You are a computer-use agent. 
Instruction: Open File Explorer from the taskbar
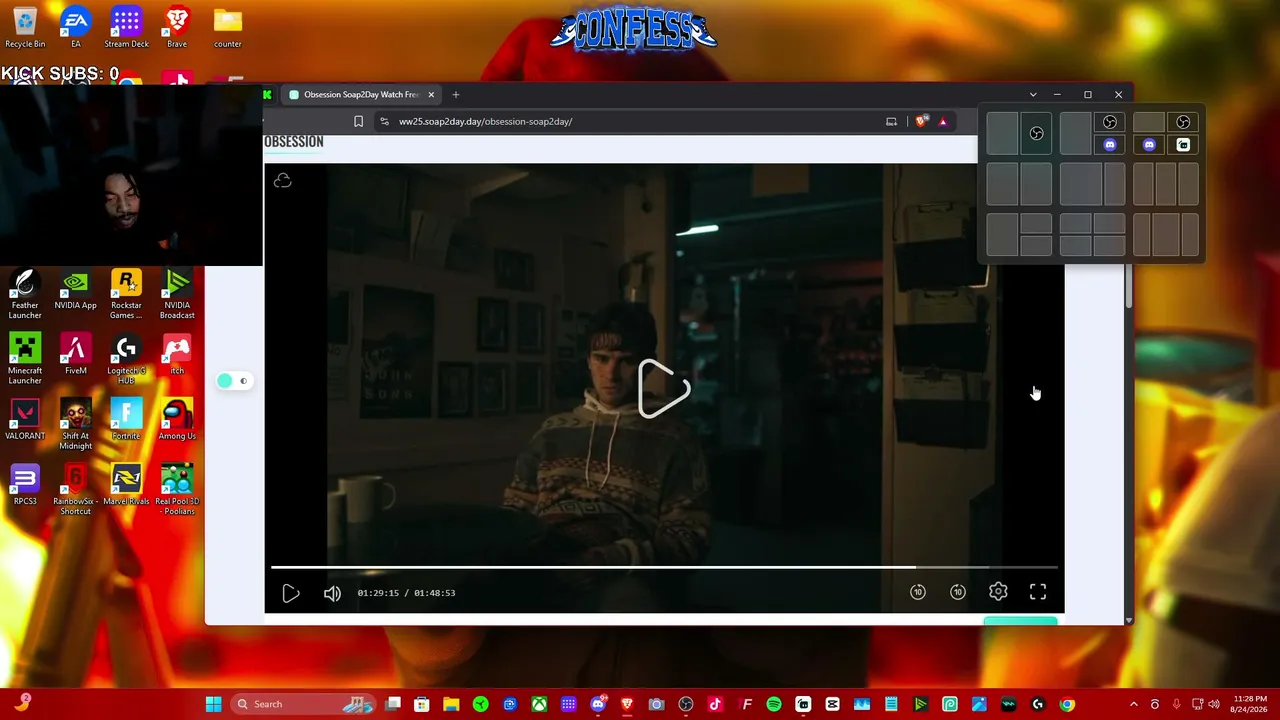pyautogui.click(x=451, y=704)
